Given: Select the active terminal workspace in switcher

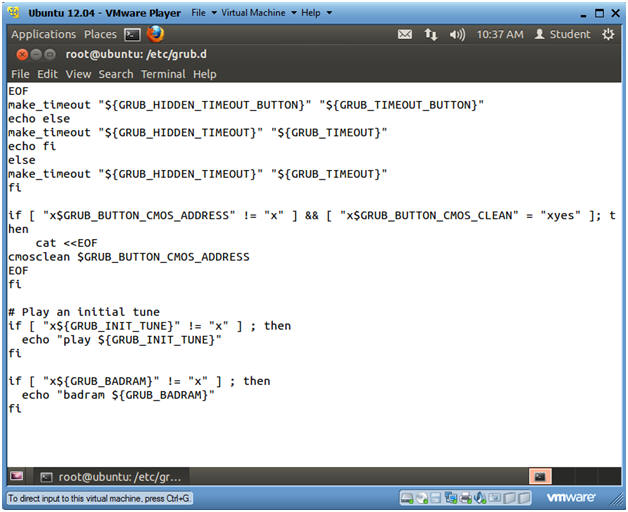Looking at the screenshot, I should [540, 476].
